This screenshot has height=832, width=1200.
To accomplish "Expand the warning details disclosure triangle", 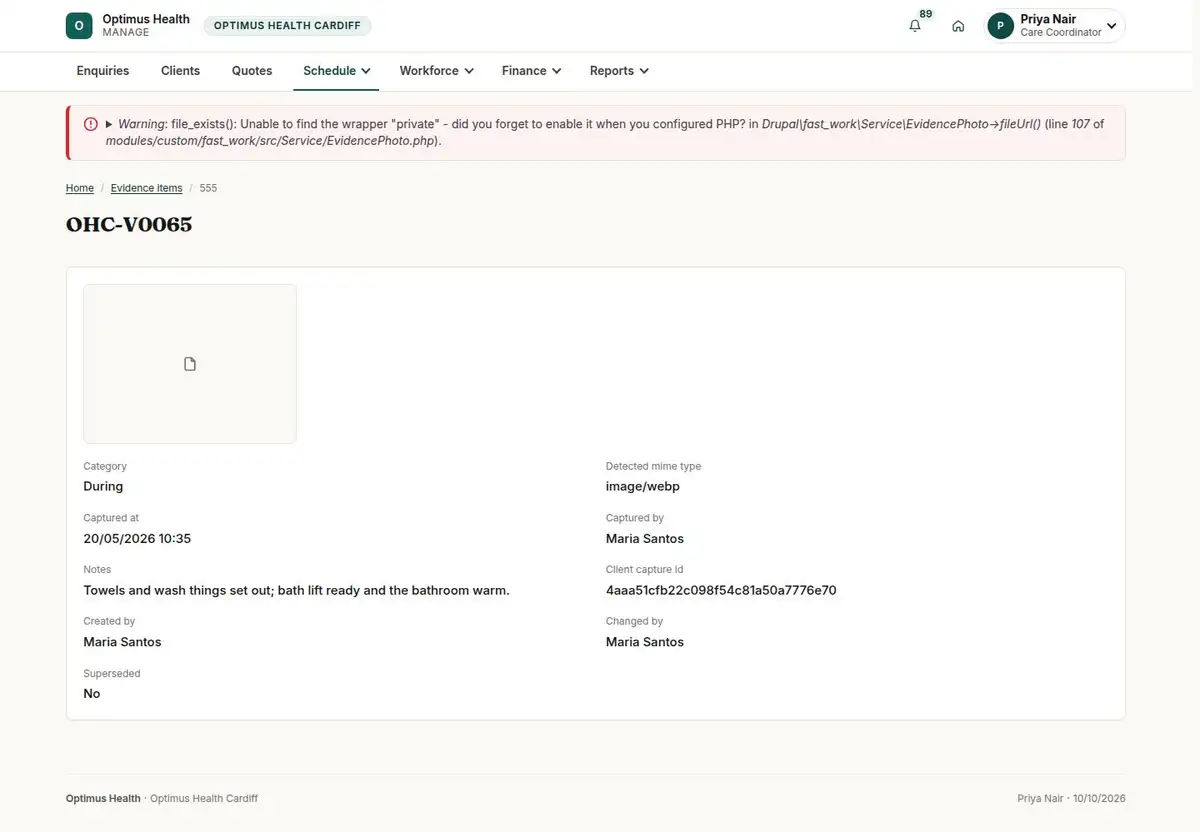I will pos(109,124).
